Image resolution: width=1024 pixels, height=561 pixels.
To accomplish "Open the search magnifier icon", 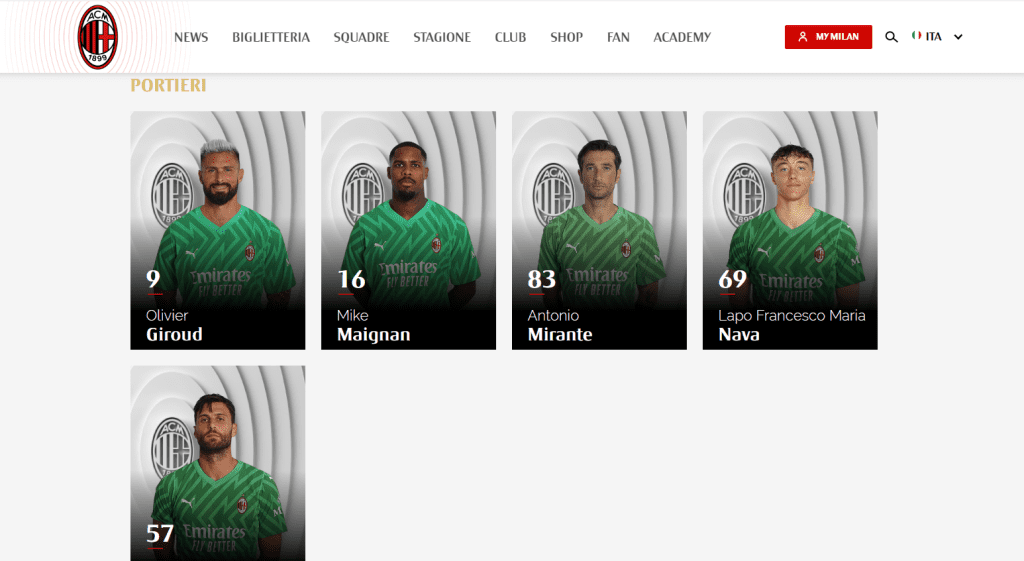I will 891,37.
